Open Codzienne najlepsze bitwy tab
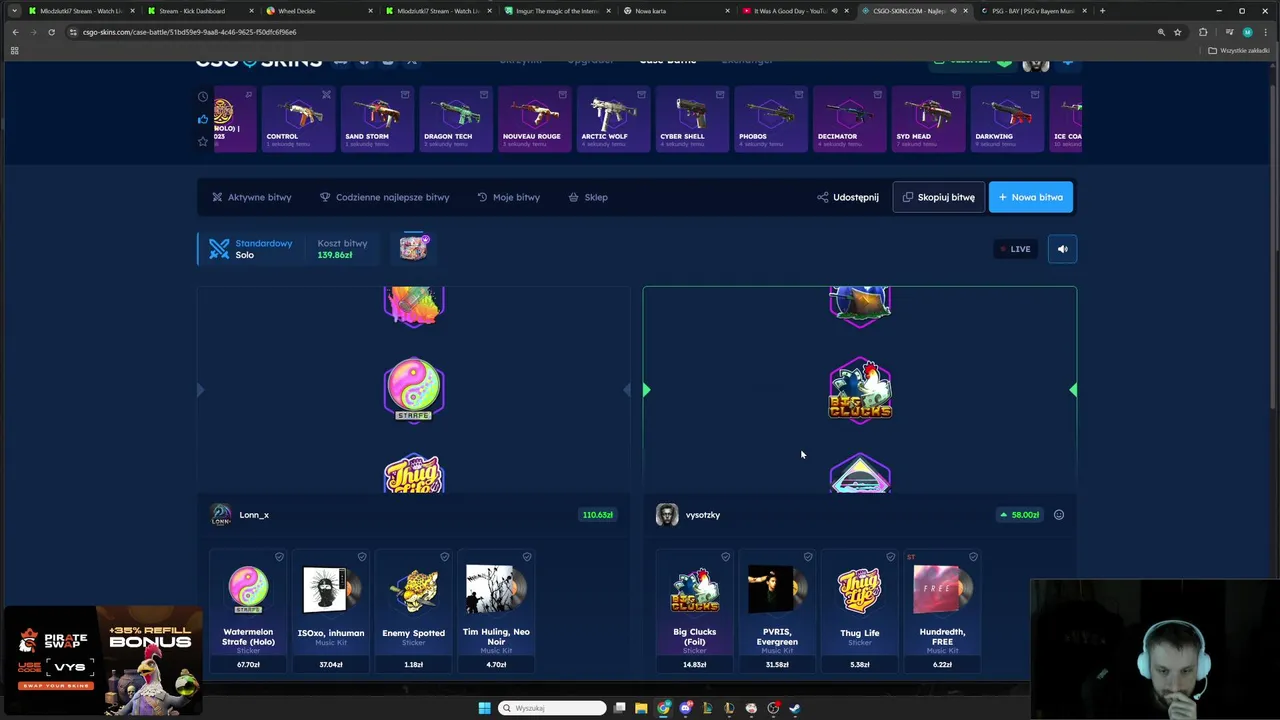1280x720 pixels. pyautogui.click(x=384, y=197)
